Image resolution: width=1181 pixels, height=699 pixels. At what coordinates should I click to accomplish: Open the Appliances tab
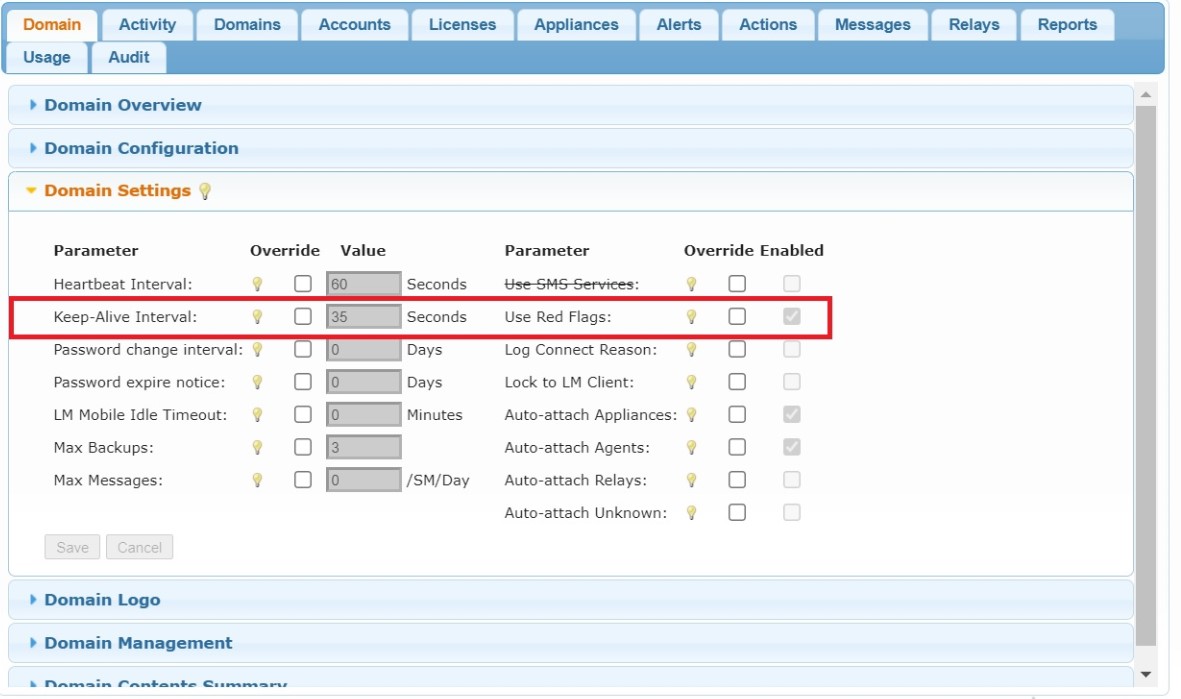576,25
